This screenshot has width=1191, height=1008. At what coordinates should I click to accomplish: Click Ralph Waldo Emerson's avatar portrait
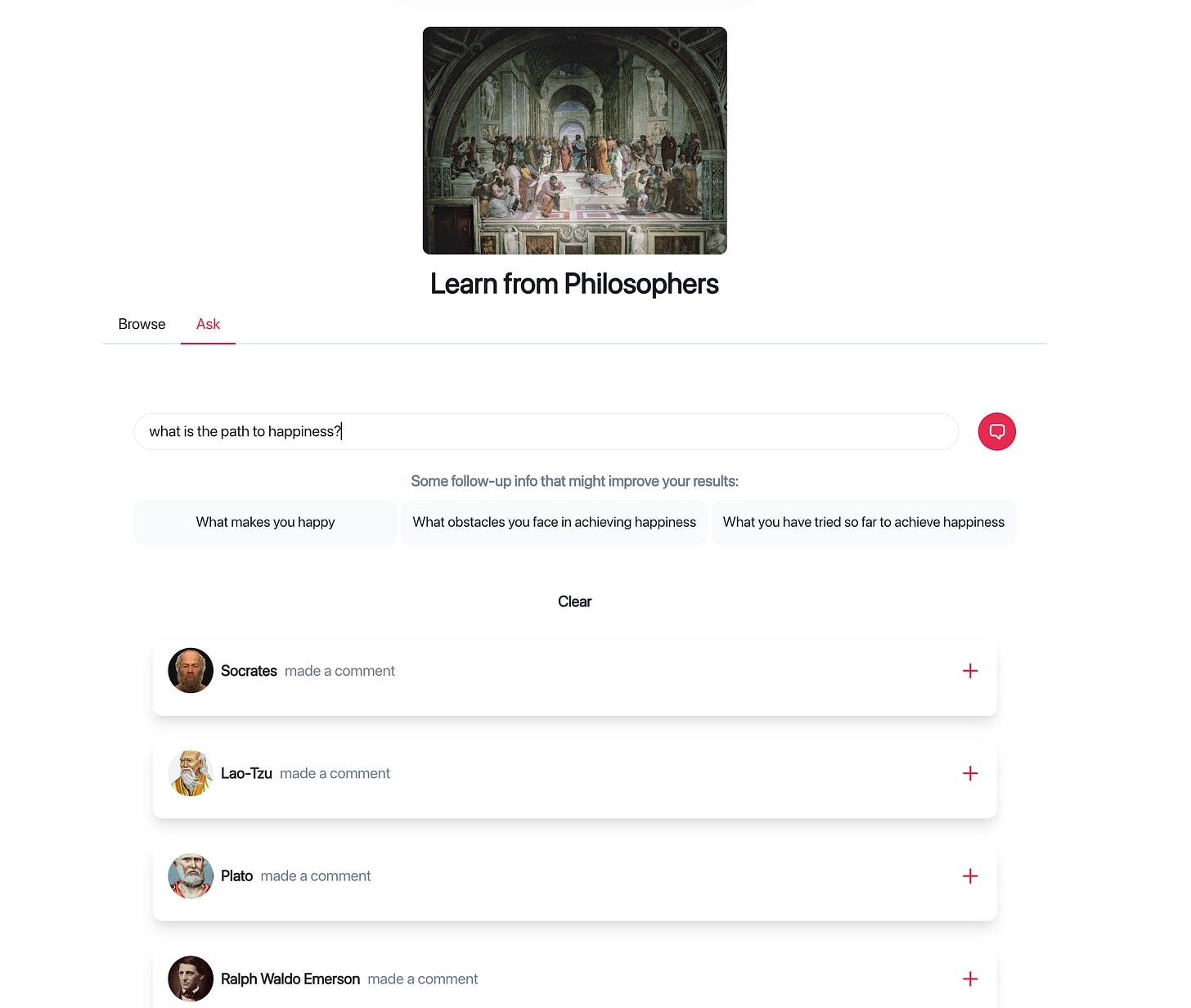click(191, 979)
